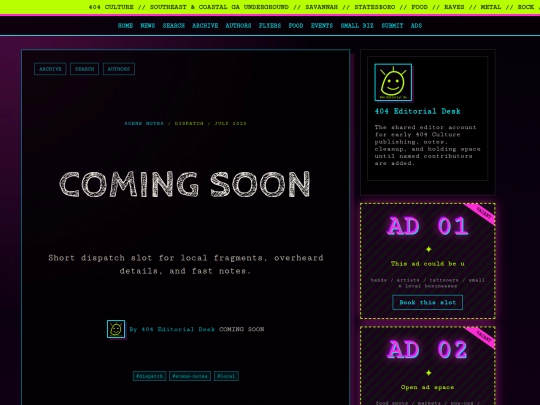Click "Open ad space" text
This screenshot has width=540, height=405.
point(427,387)
